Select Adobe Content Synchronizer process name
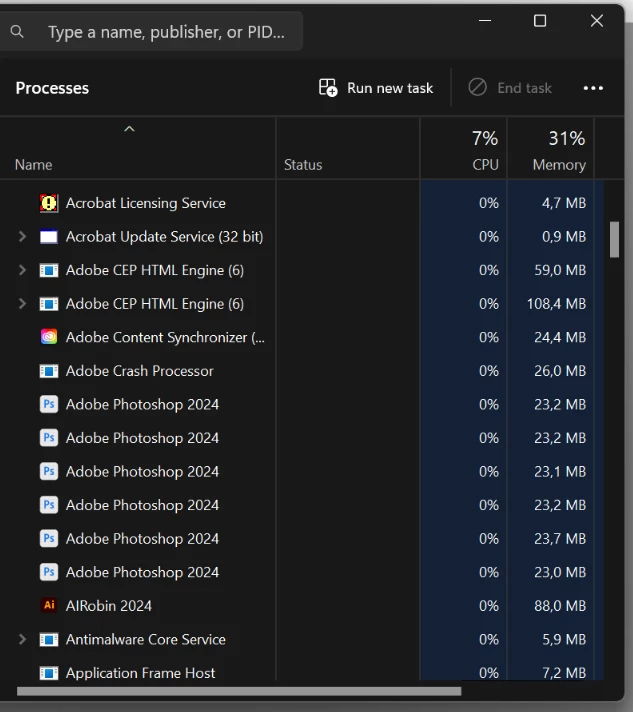 [165, 337]
